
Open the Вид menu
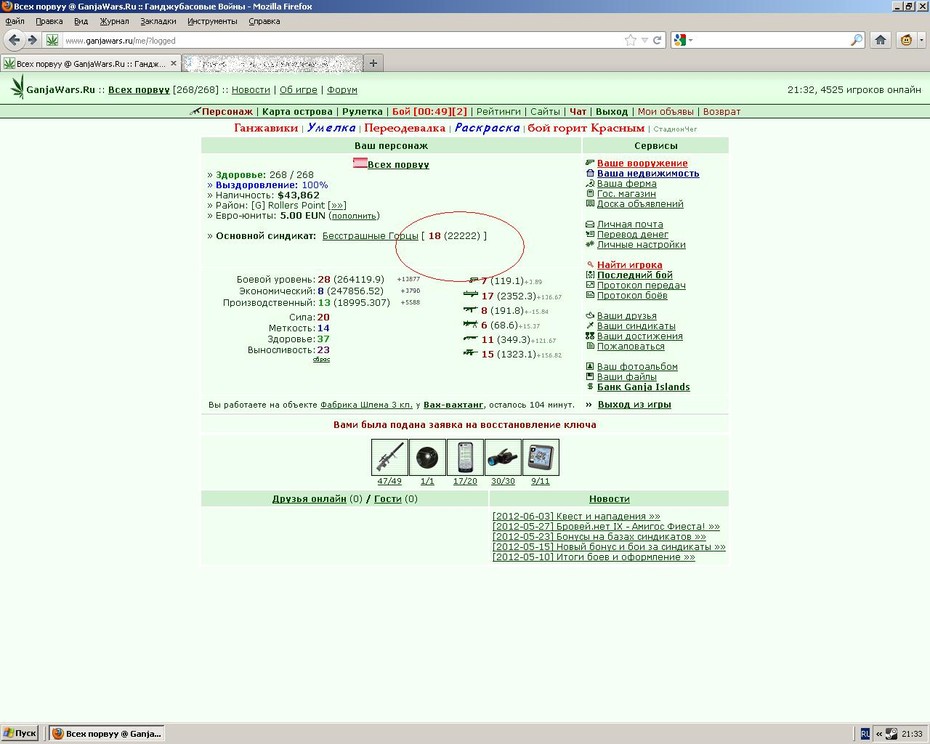point(81,21)
